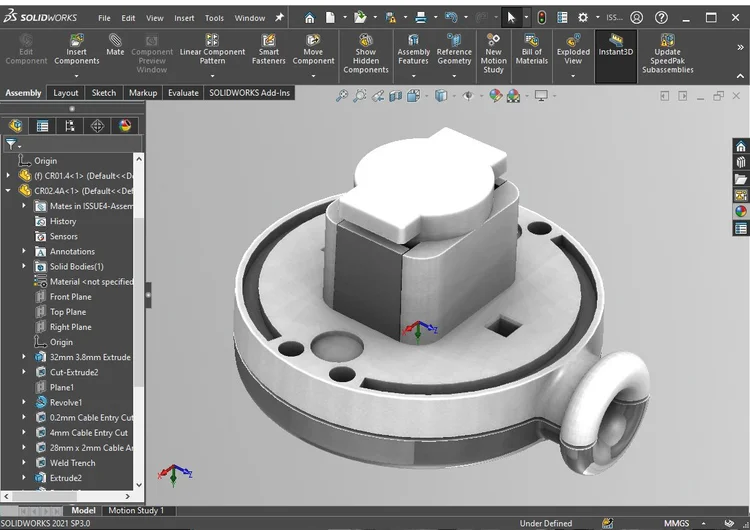Click the Smart Fasteners tool
The image size is (750, 530).
[268, 50]
